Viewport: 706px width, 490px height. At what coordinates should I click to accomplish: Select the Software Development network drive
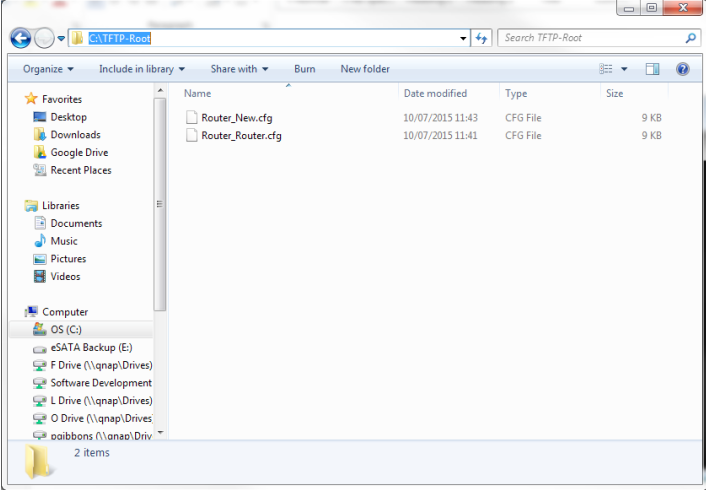[x=101, y=383]
